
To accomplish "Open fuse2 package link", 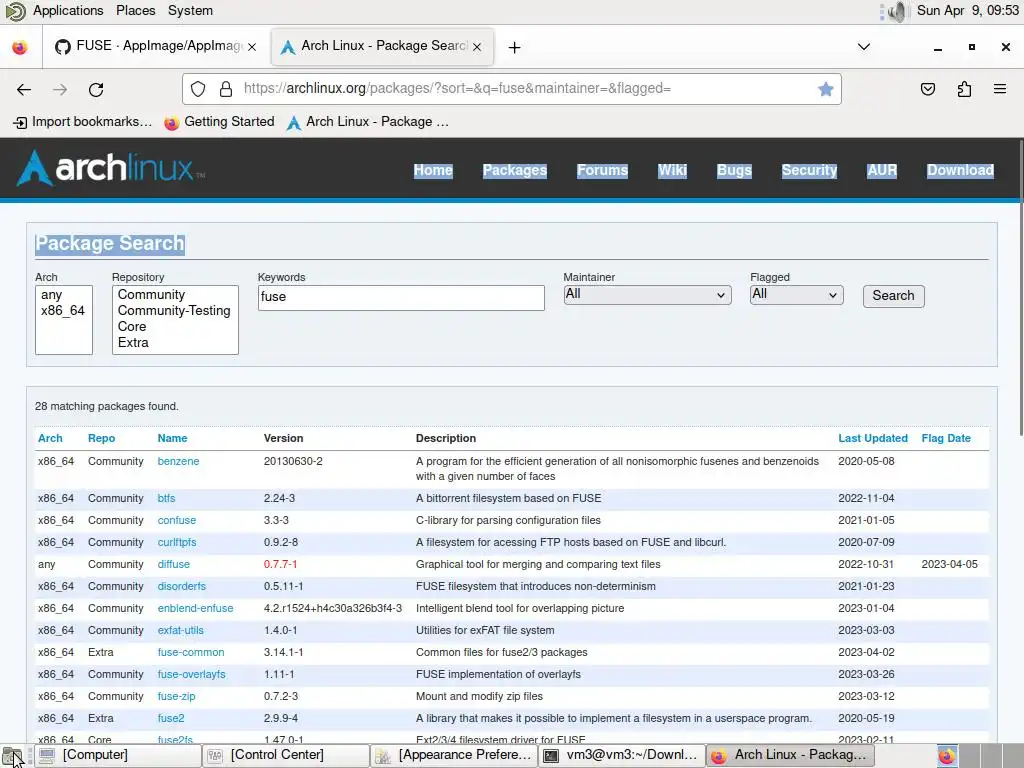I will 171,718.
